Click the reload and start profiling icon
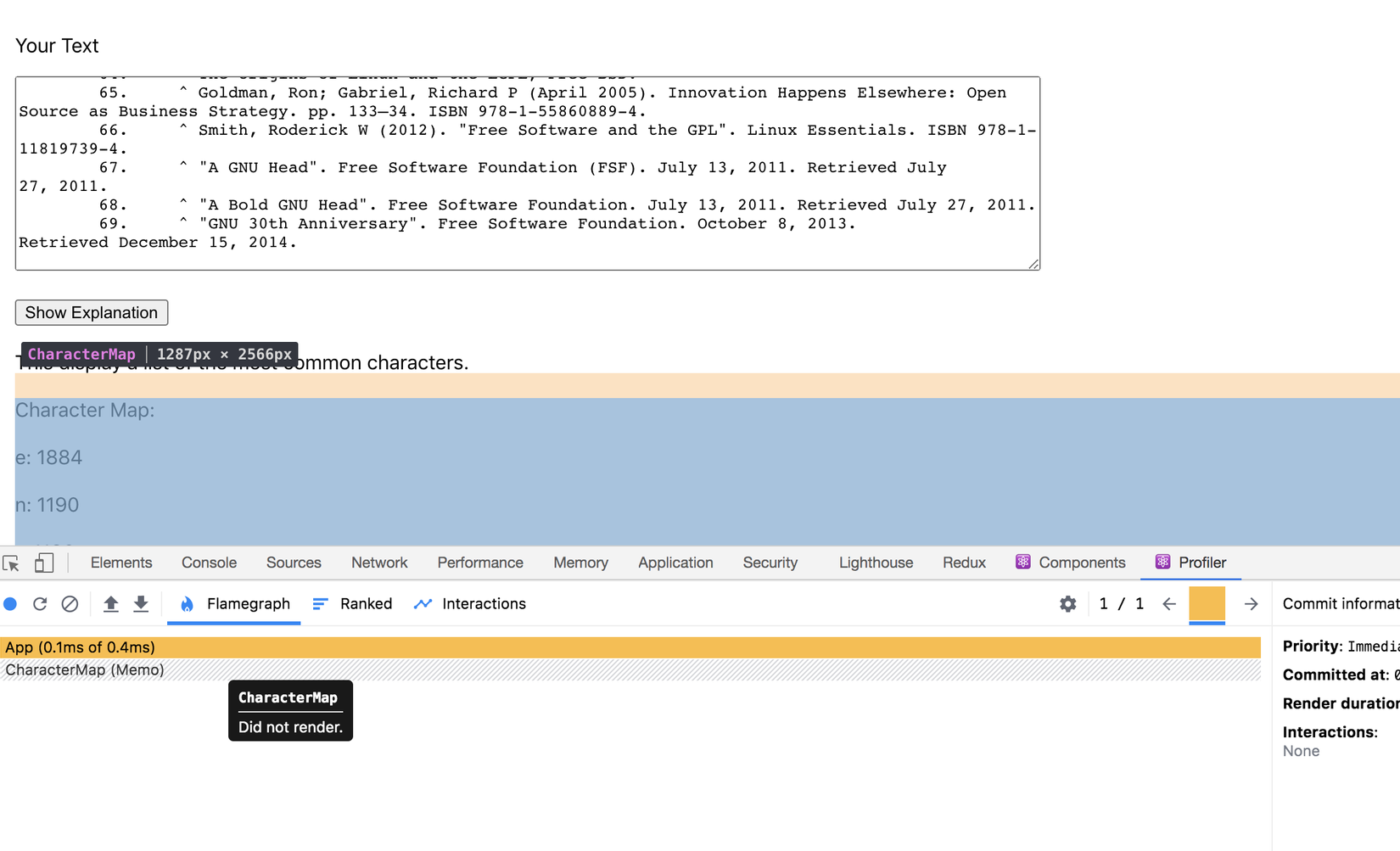Screen dimensions: 1400x851 click(40, 604)
